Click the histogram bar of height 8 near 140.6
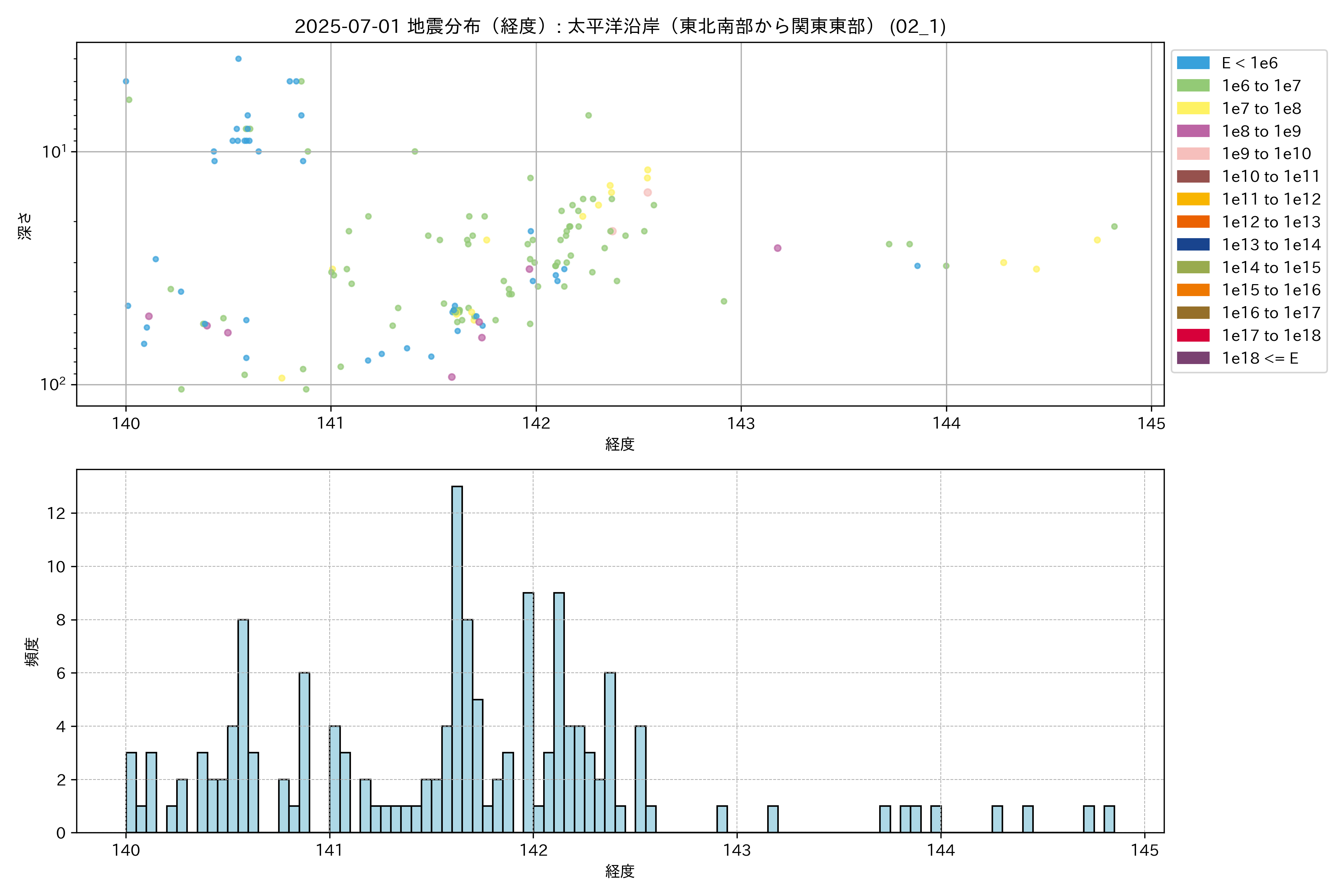1344x896 pixels. pyautogui.click(x=243, y=726)
